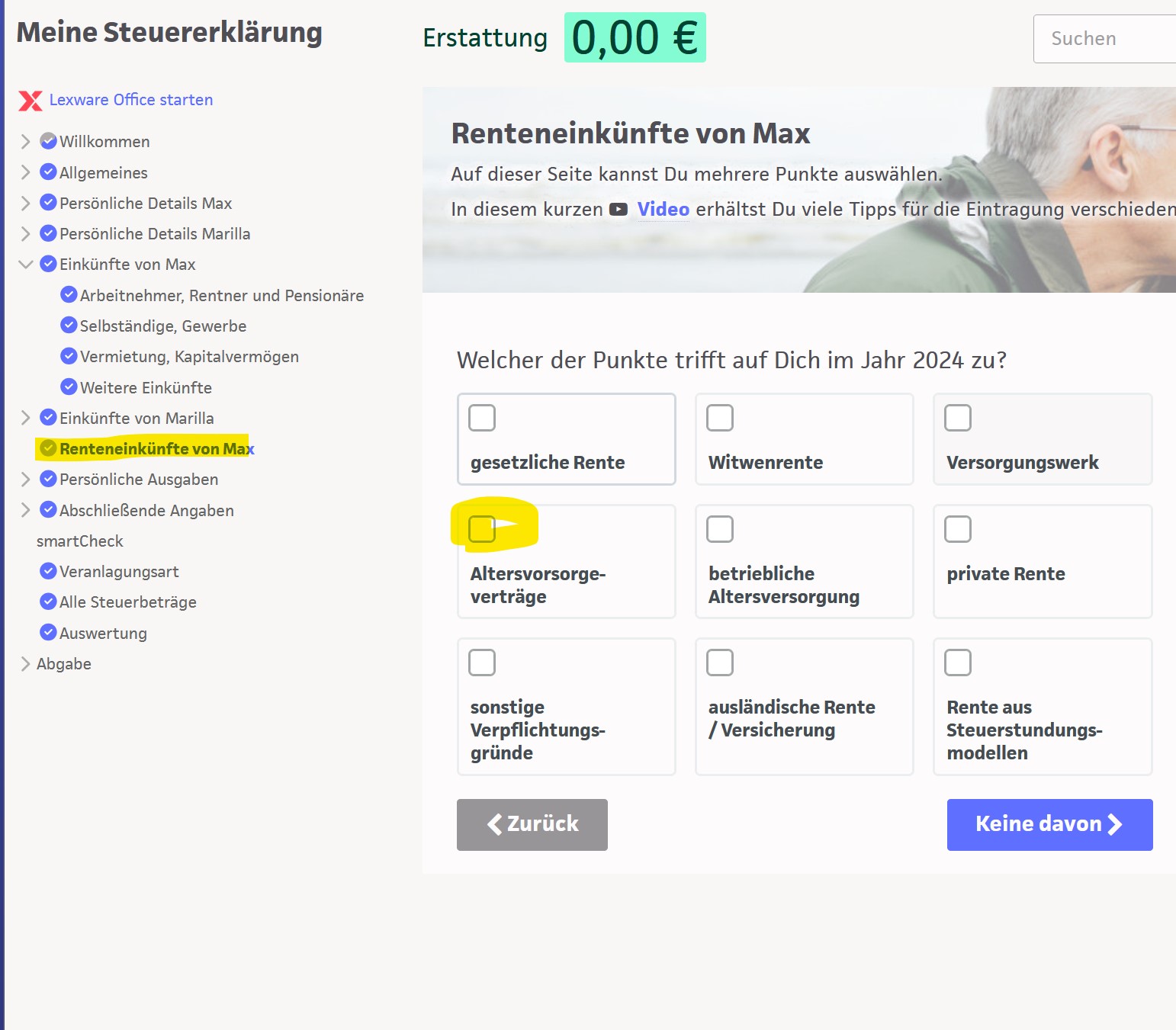
Task: Expand the Abgabe section arrow
Action: click(x=25, y=664)
